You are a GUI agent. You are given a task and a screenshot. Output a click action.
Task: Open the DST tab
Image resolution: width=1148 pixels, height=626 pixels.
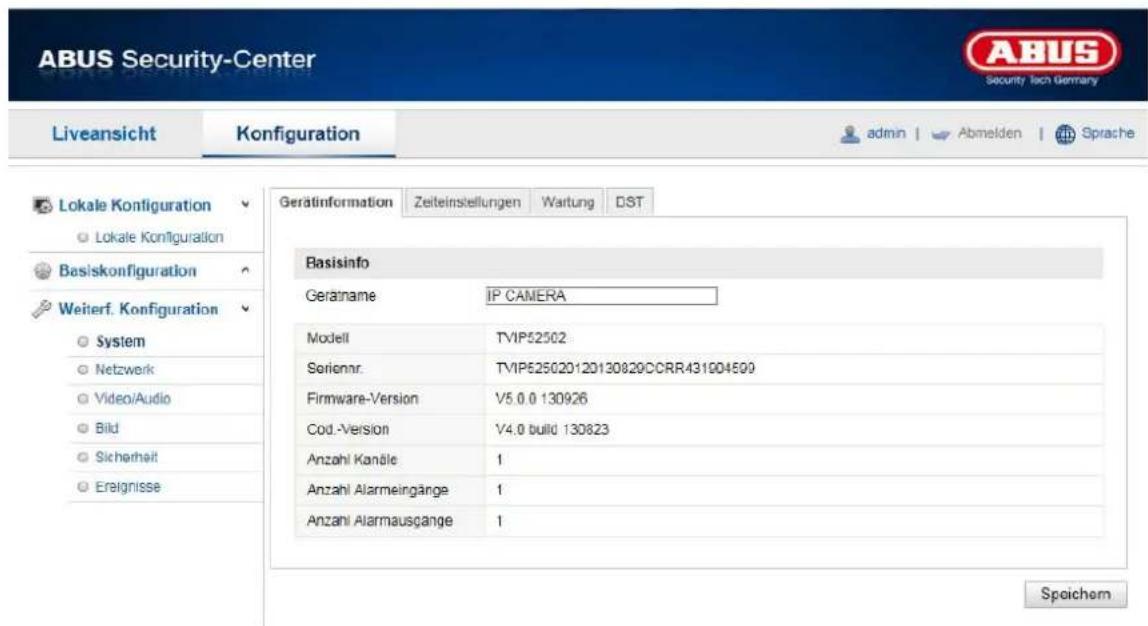pos(629,202)
